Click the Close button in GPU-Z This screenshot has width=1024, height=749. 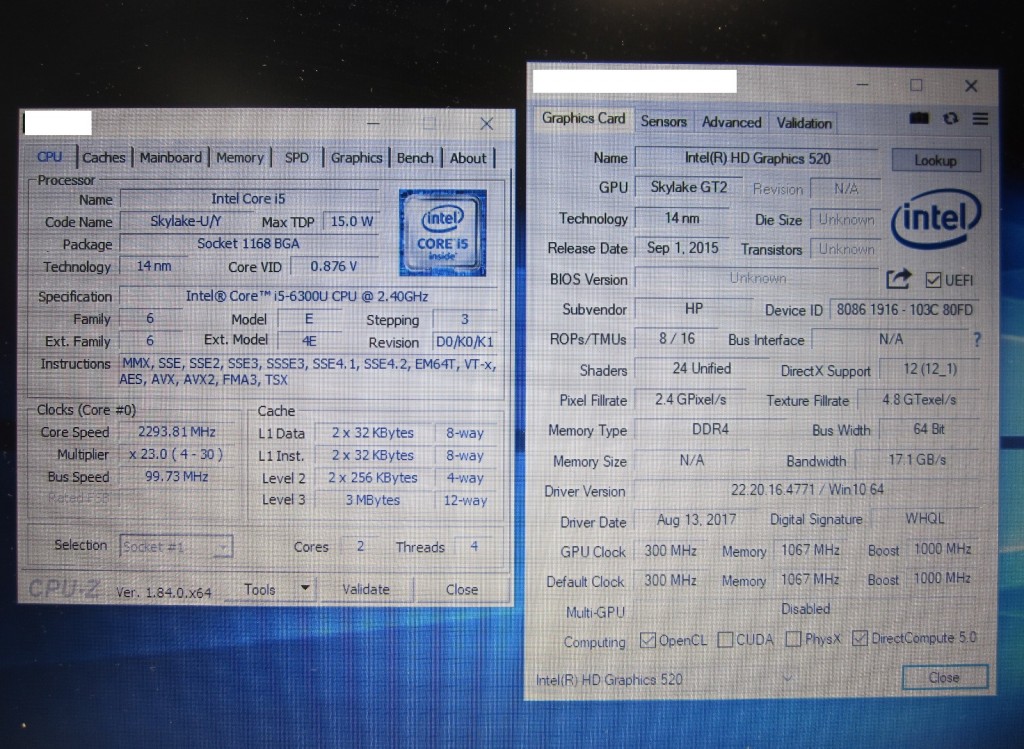click(944, 677)
